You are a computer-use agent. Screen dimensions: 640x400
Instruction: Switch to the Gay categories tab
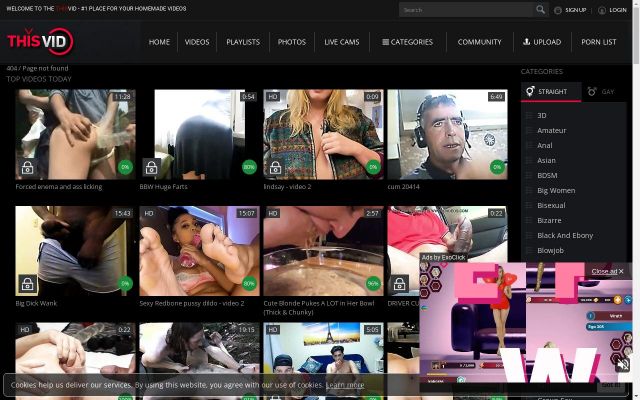click(601, 92)
